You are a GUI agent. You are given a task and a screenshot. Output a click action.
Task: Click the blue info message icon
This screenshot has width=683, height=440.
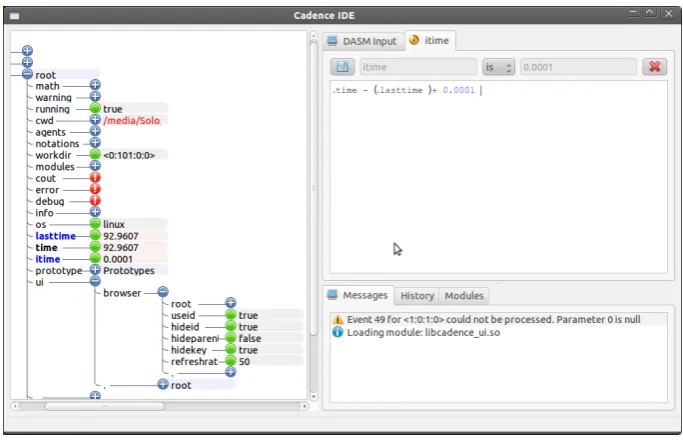(338, 332)
